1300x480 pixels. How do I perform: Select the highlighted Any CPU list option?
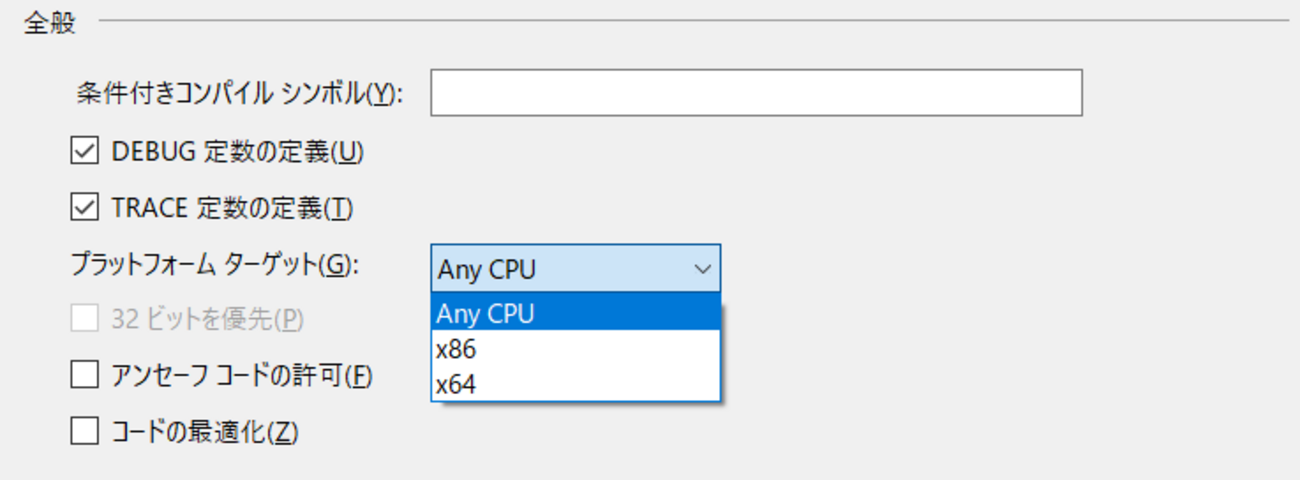[x=575, y=314]
